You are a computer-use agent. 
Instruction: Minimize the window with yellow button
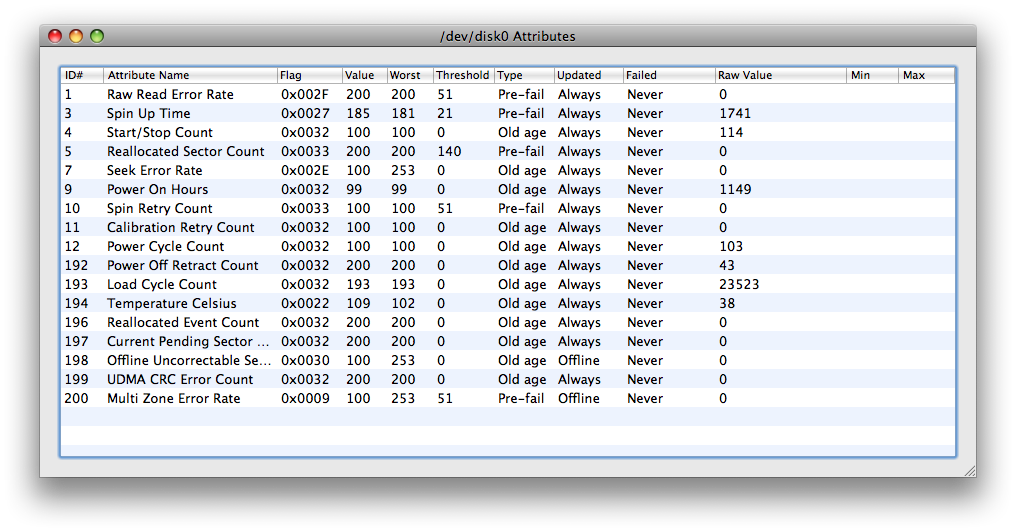[x=76, y=36]
